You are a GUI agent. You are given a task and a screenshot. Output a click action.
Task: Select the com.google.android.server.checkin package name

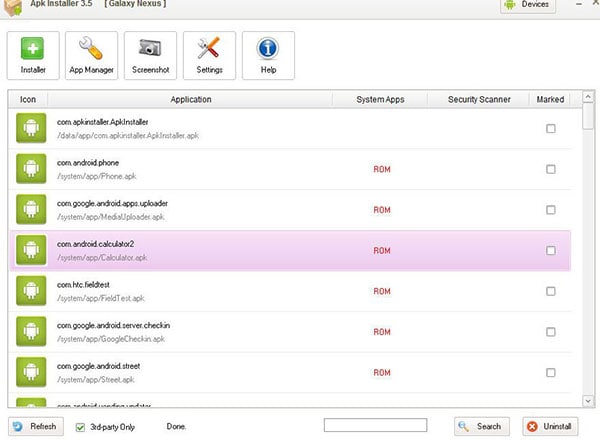pyautogui.click(x=114, y=326)
